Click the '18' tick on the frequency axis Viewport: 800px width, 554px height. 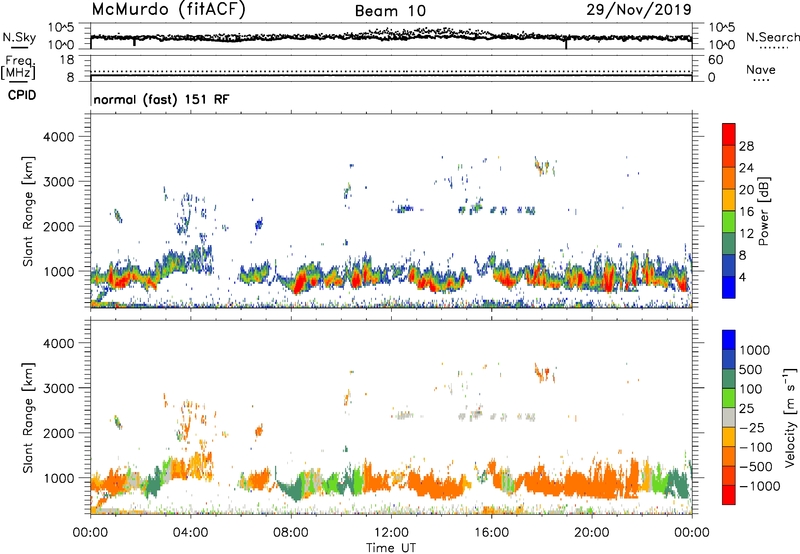pos(66,60)
